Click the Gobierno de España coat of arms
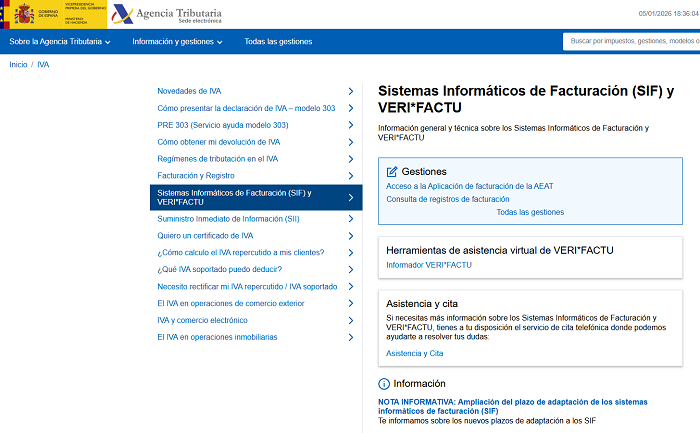The image size is (700, 433). click(x=24, y=14)
